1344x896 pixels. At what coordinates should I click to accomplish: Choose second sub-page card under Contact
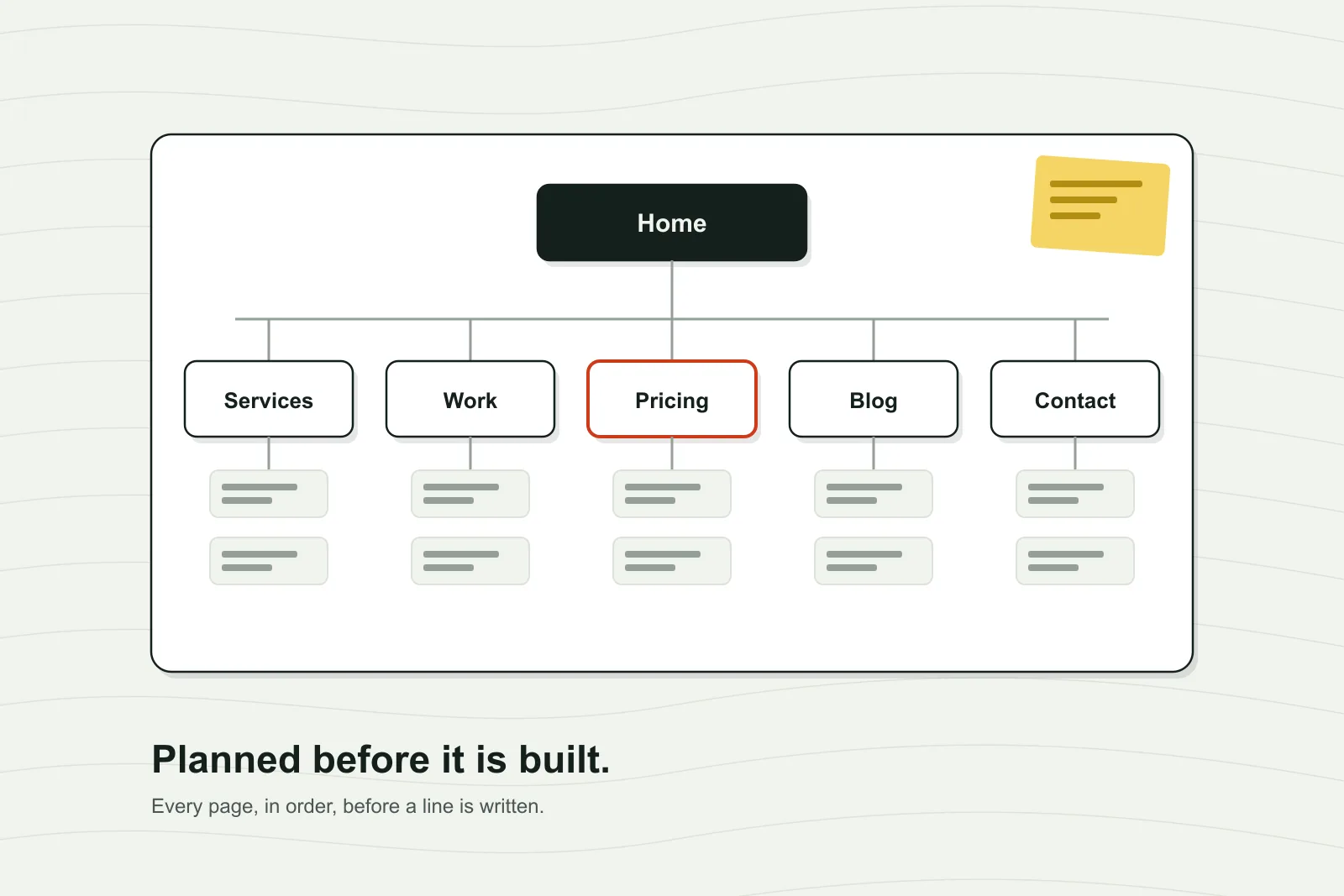[x=1075, y=561]
